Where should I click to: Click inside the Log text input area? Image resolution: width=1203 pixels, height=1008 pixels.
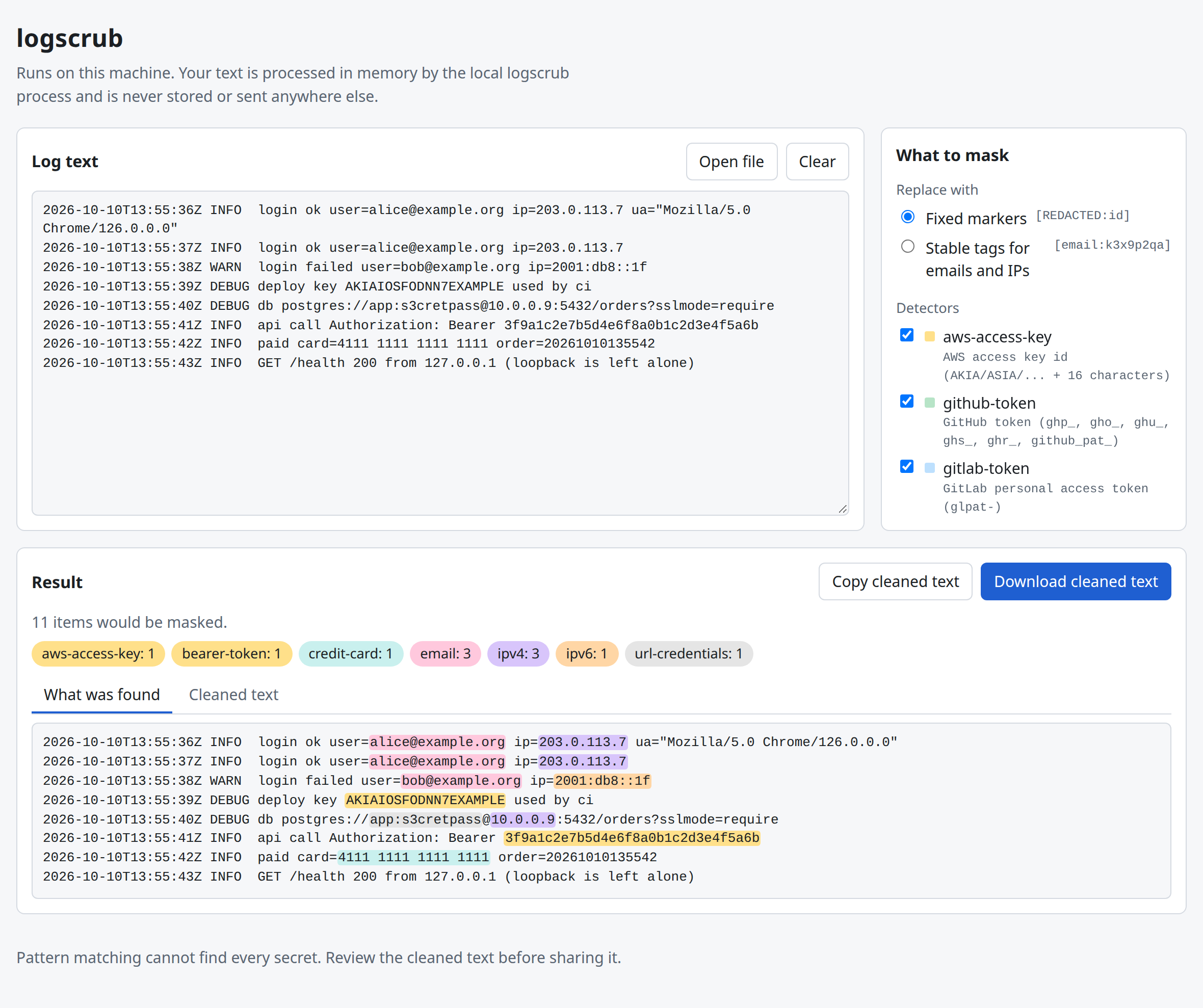(x=439, y=353)
